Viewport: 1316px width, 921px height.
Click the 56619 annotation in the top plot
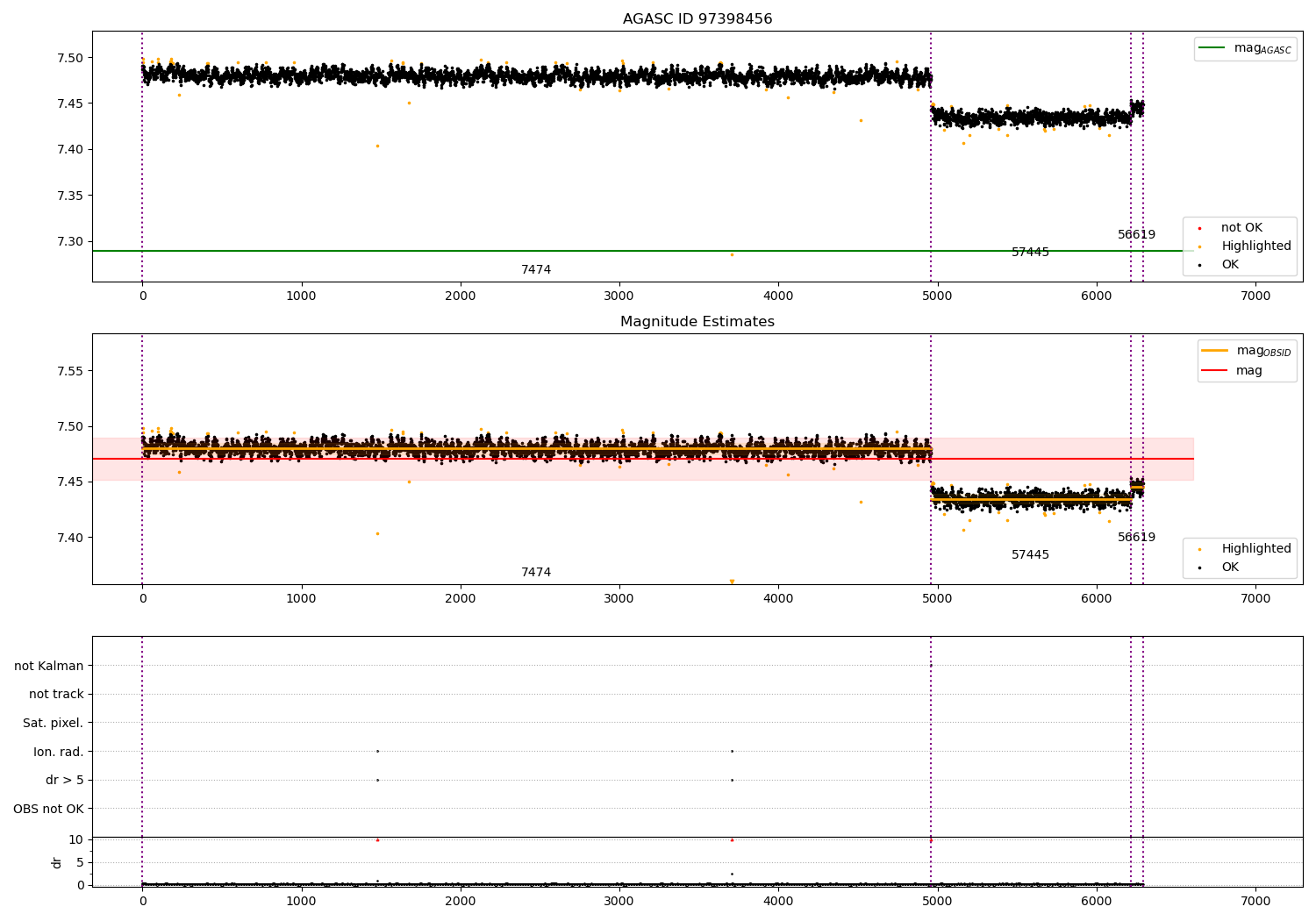coord(1136,235)
